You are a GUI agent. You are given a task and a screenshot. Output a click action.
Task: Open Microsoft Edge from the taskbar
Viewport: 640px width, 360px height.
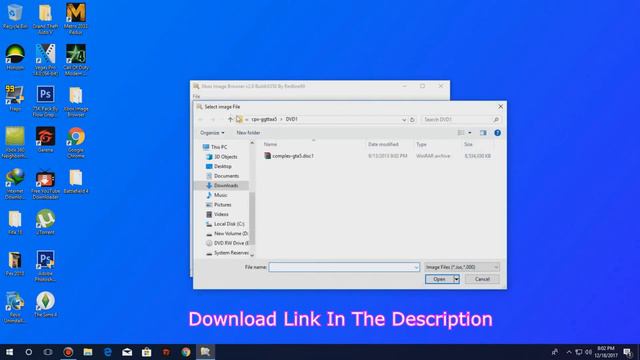click(107, 352)
